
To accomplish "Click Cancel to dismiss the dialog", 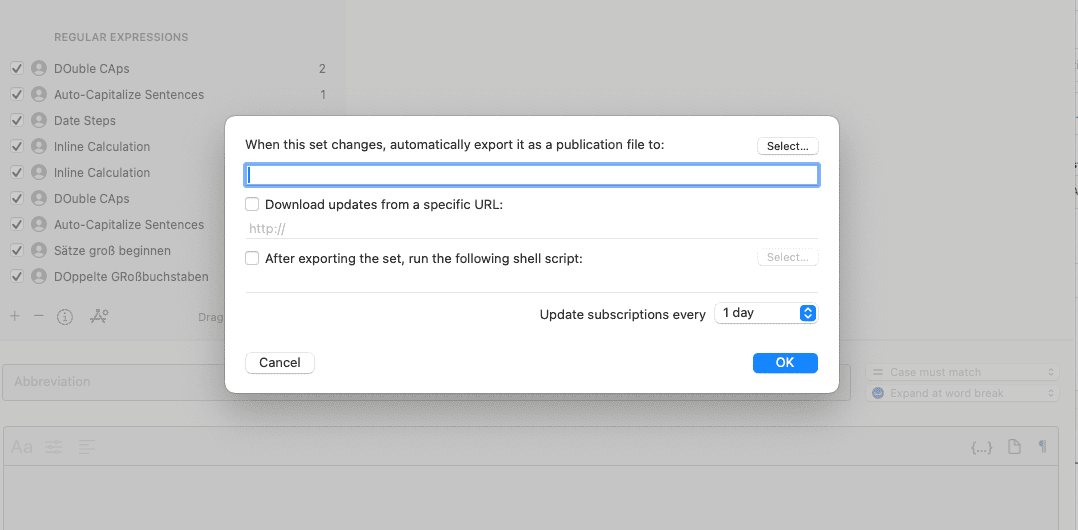I will (280, 363).
